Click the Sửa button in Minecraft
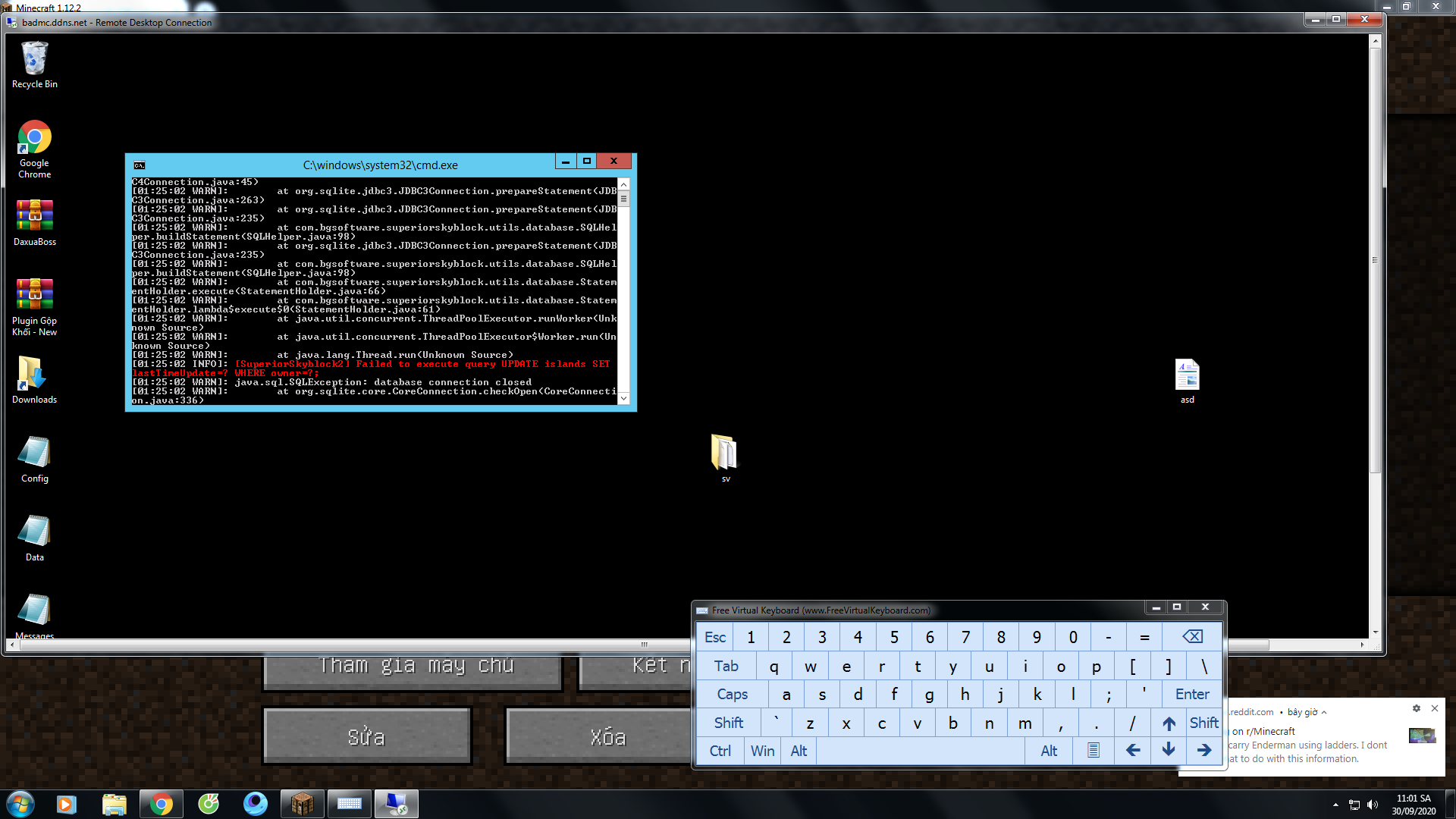The height and width of the screenshot is (819, 1456). click(x=366, y=736)
